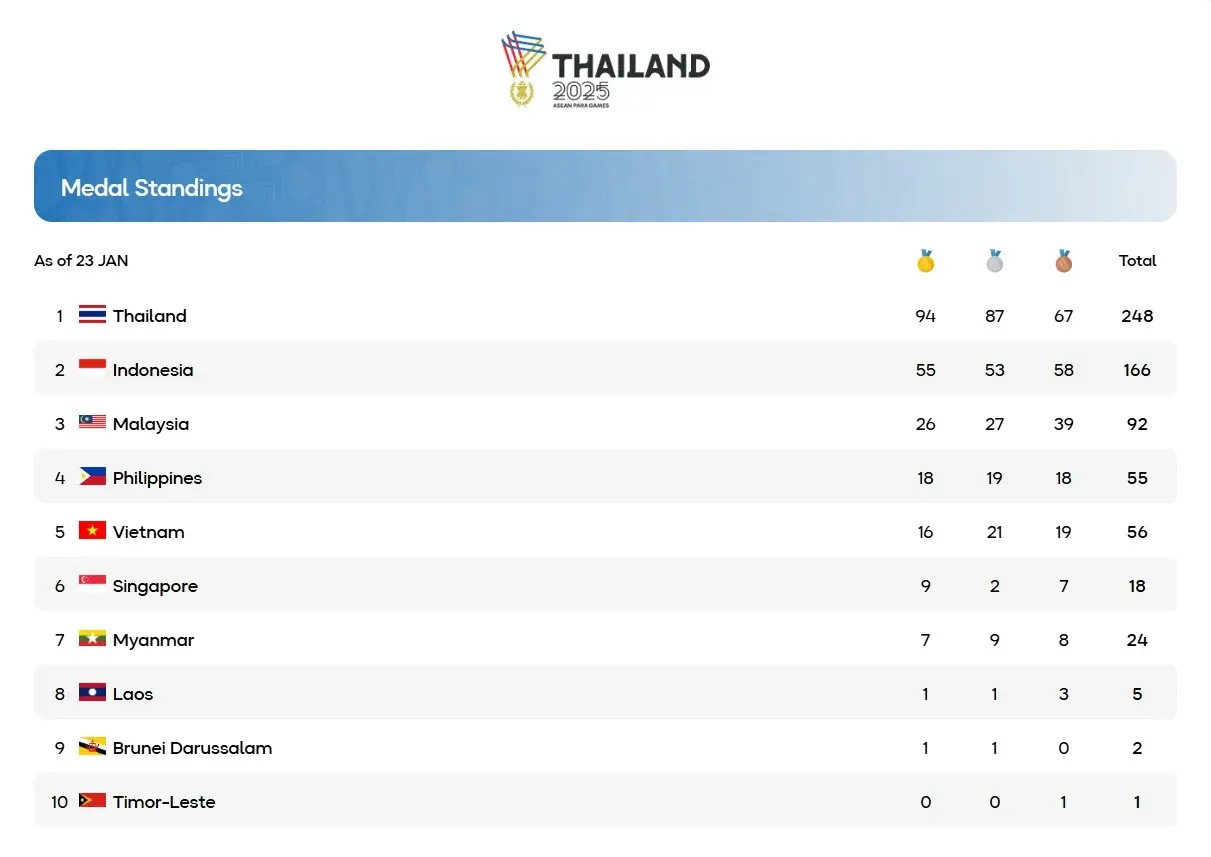Click the silver medal column icon
Image resolution: width=1211 pixels, height=857 pixels.
[994, 261]
